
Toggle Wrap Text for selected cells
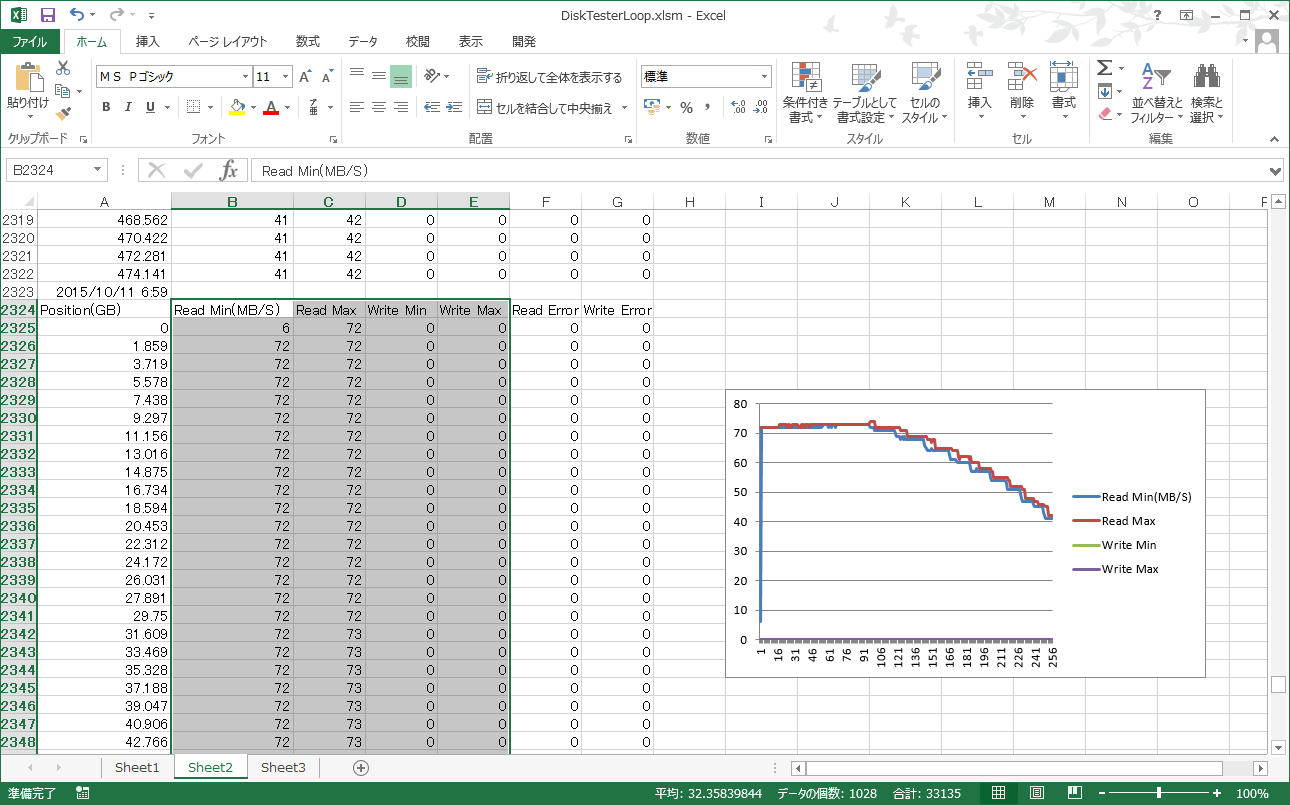pos(549,77)
